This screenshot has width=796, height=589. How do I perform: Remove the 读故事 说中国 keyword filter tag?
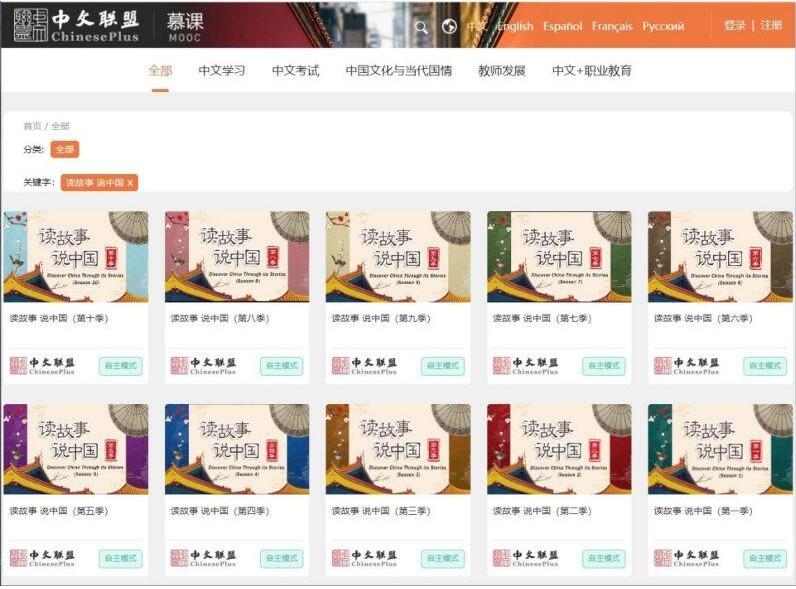(130, 183)
